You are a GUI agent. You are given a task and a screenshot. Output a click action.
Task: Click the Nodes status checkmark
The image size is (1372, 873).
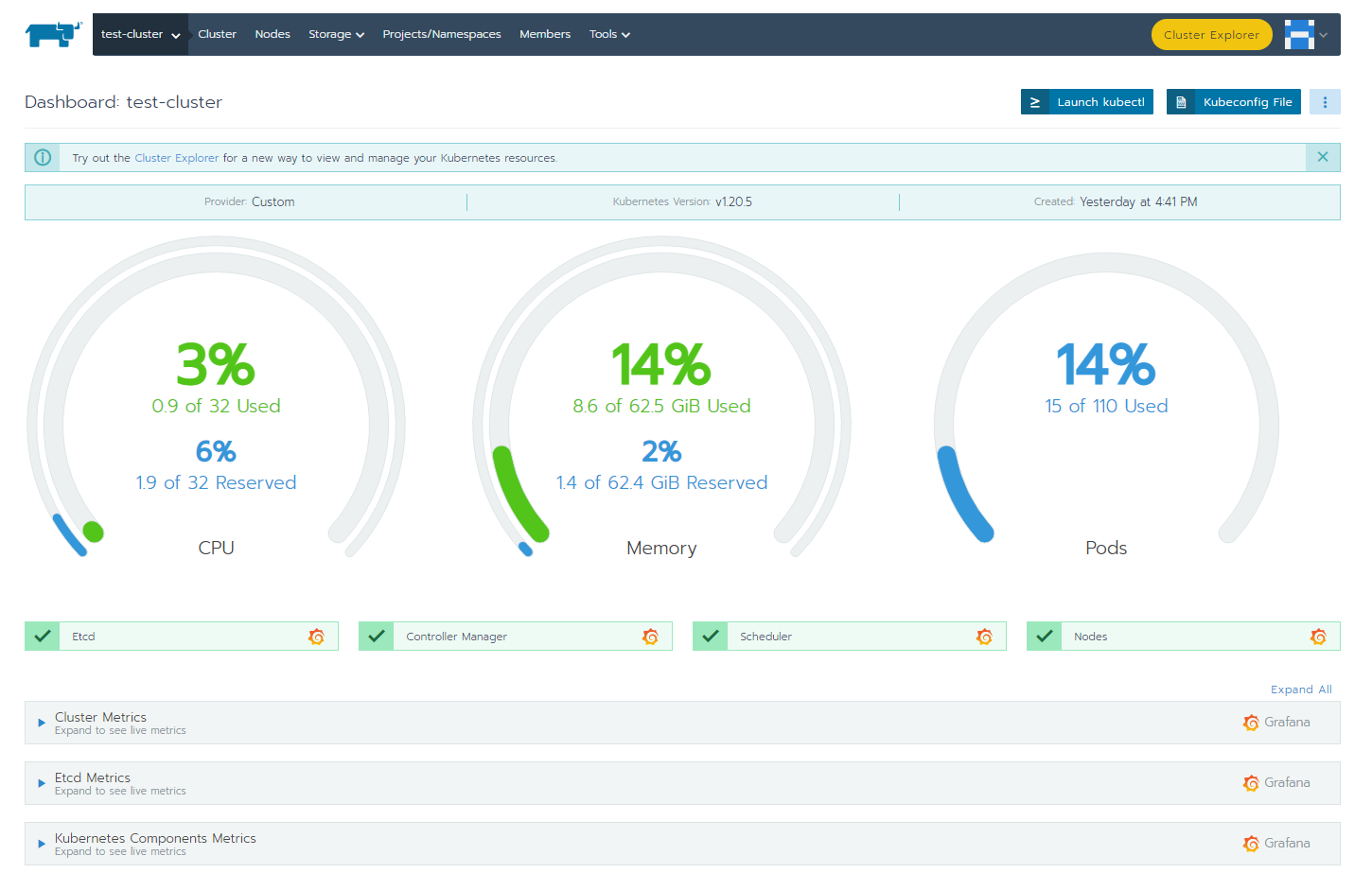click(x=1045, y=636)
